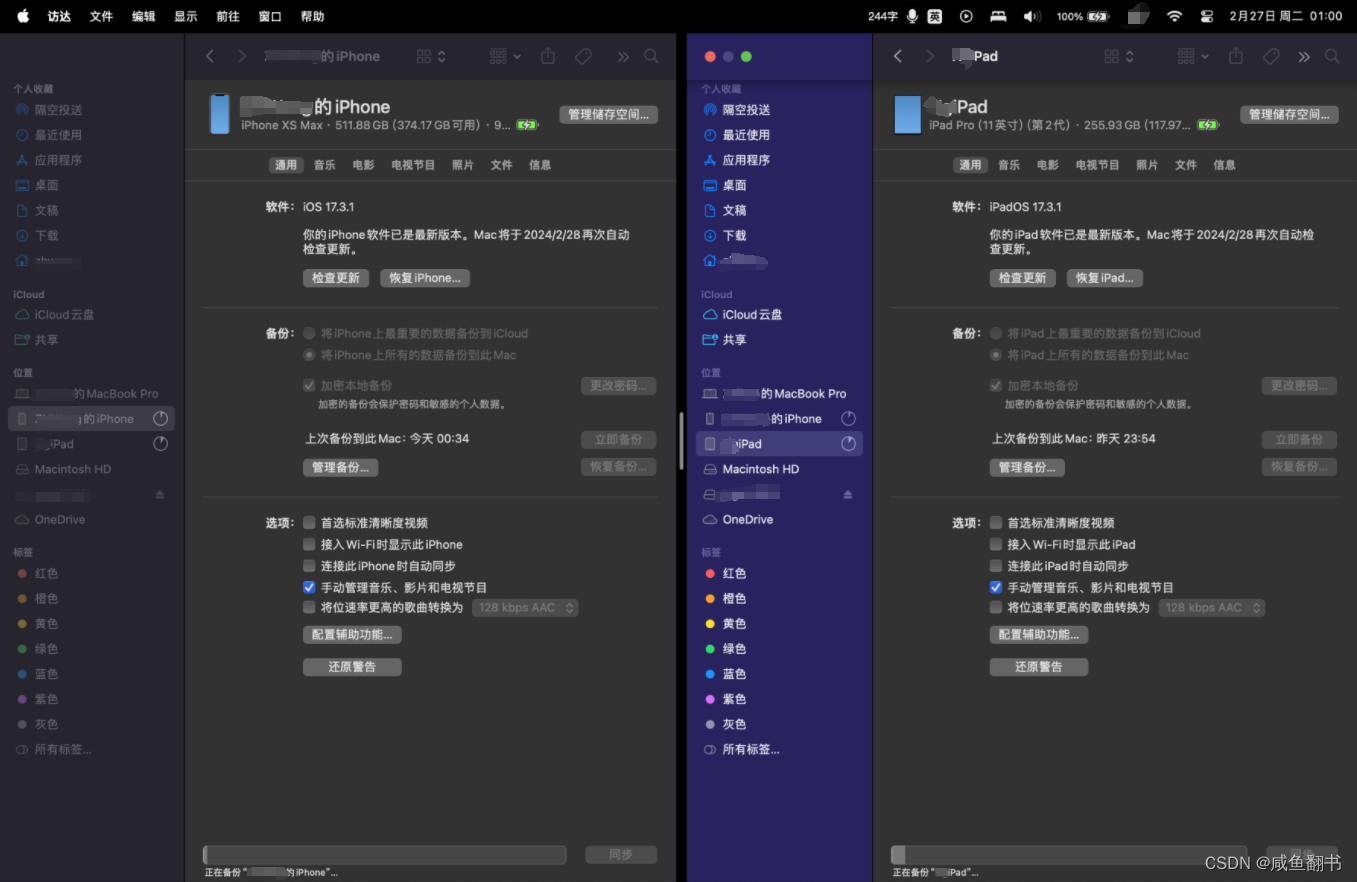Image resolution: width=1357 pixels, height=882 pixels.
Task: Enable prefer standard definition videos for iPad
Action: (x=996, y=523)
